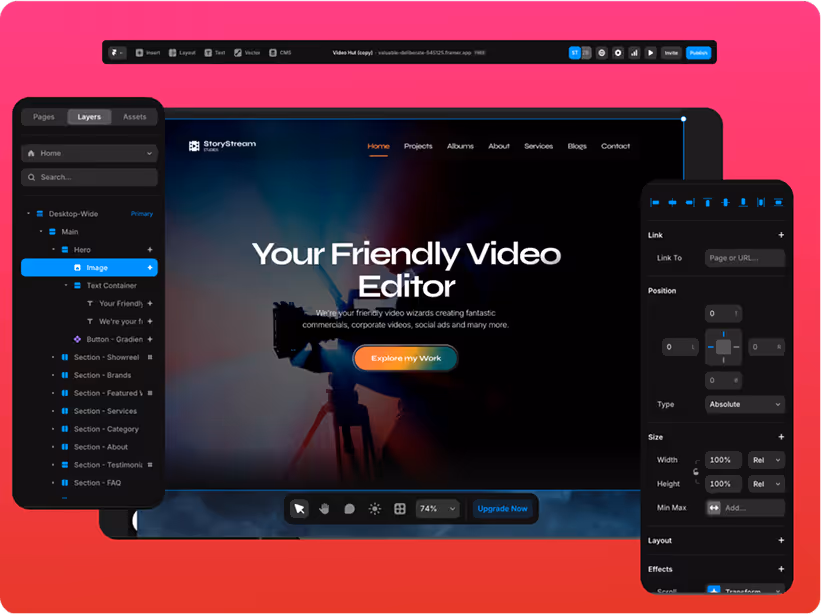Click the ST user avatar in toolbar

574,53
